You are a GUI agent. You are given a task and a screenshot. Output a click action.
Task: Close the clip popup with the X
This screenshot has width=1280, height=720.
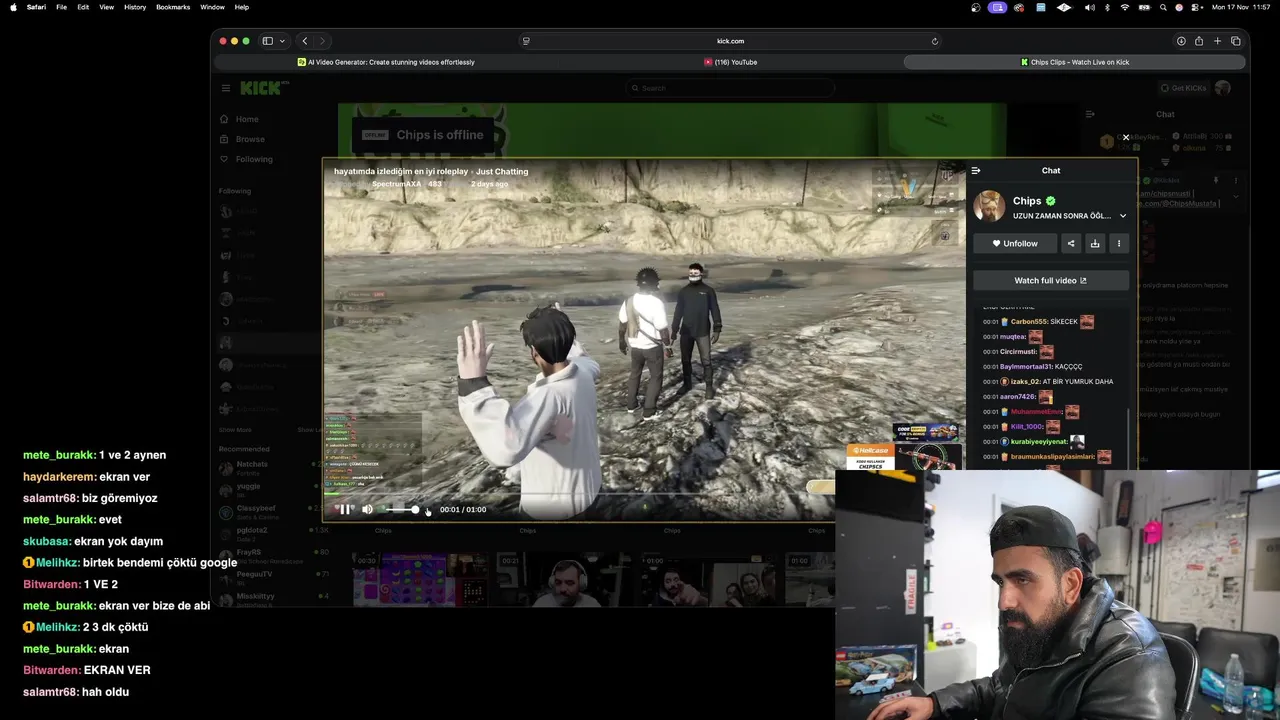(x=1126, y=137)
